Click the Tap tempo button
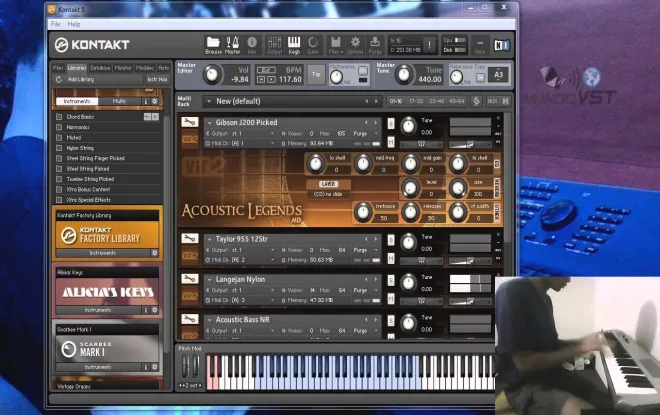This screenshot has width=660, height=415. [316, 74]
